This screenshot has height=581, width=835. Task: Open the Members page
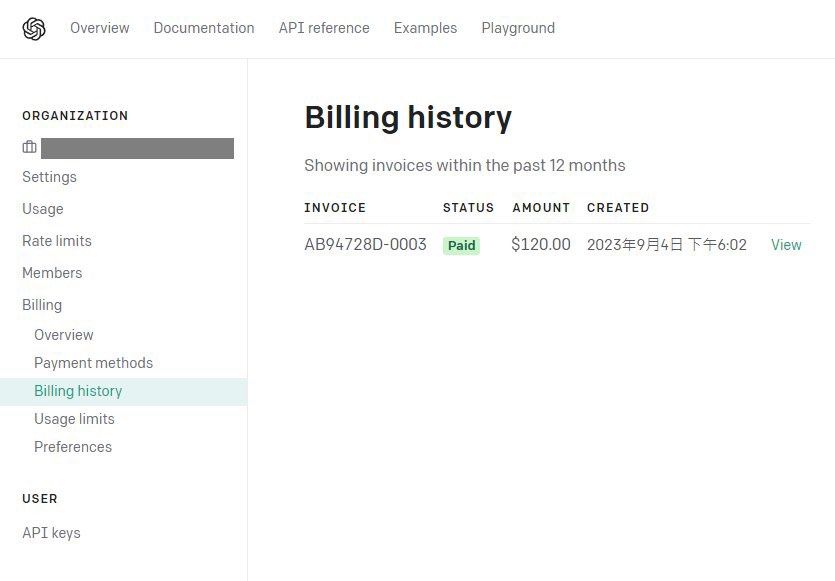click(52, 273)
